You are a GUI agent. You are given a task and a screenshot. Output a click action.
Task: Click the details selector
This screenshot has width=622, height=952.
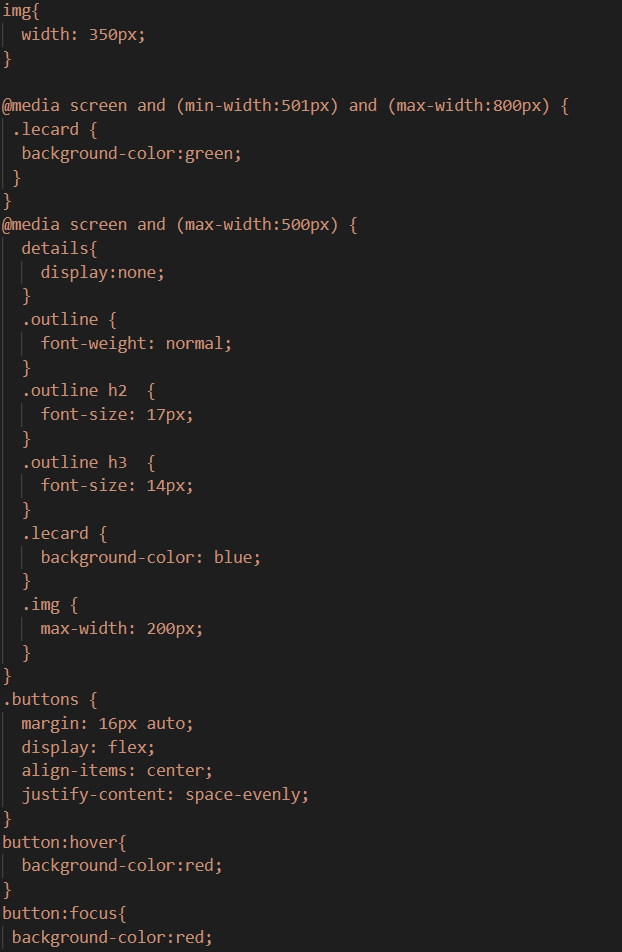point(59,248)
